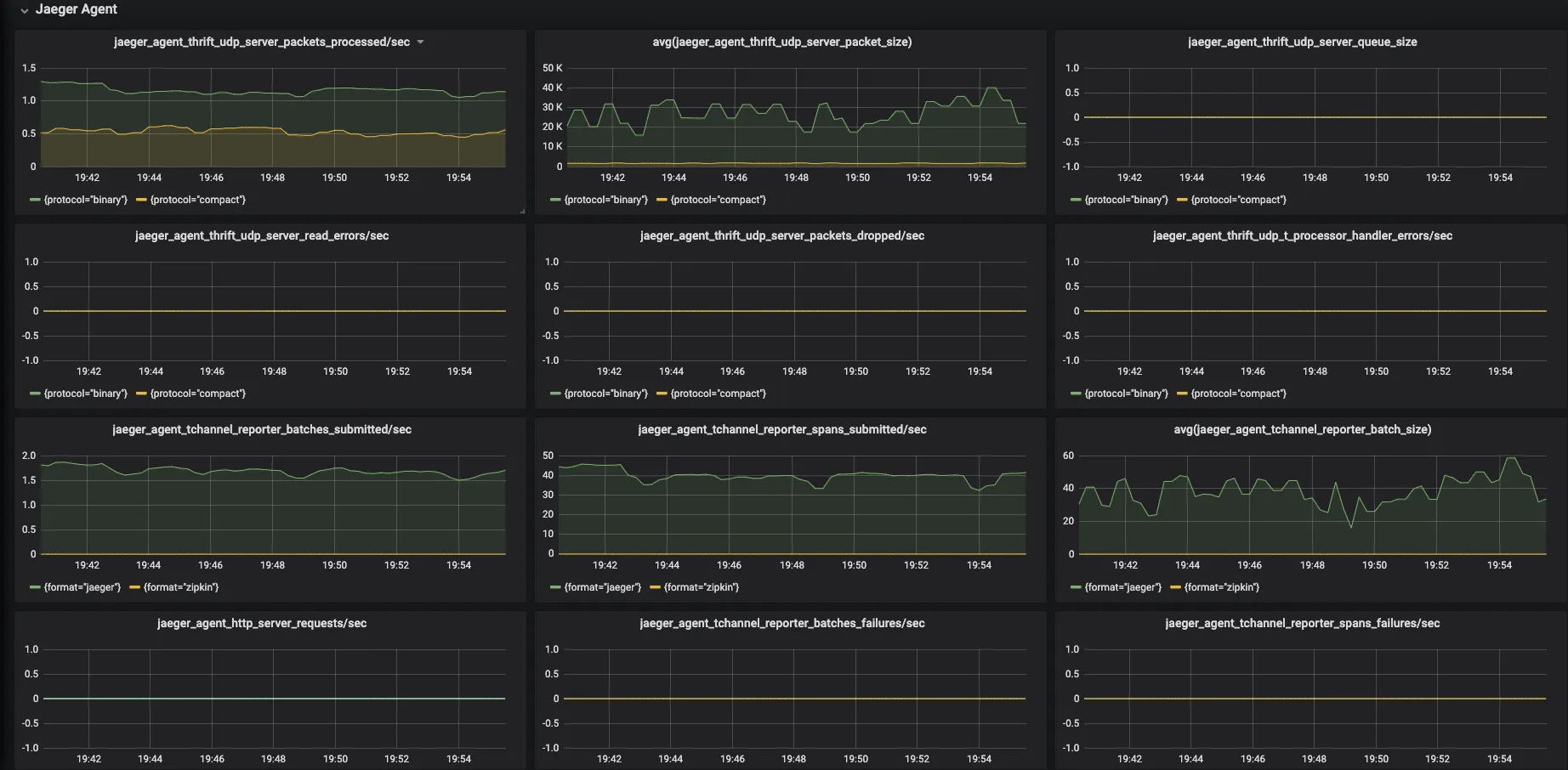
Task: Toggle binary series in handler_errors legend
Action: (1127, 393)
